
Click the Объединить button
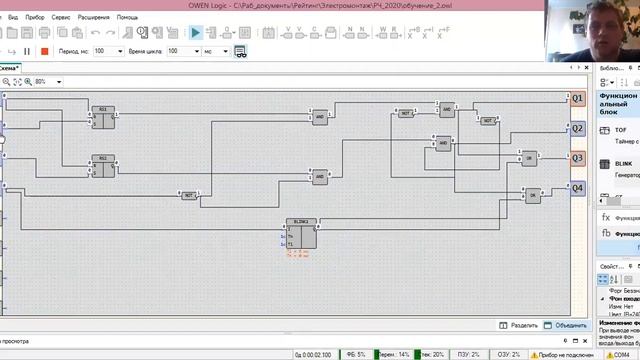tap(565, 325)
